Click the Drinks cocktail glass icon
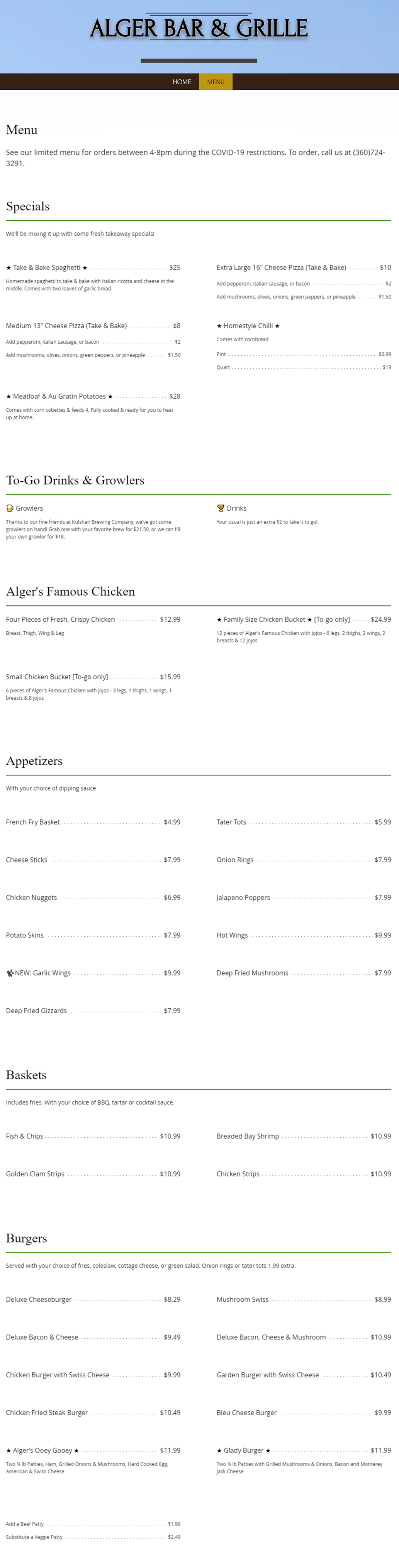399x1568 pixels. 221,508
